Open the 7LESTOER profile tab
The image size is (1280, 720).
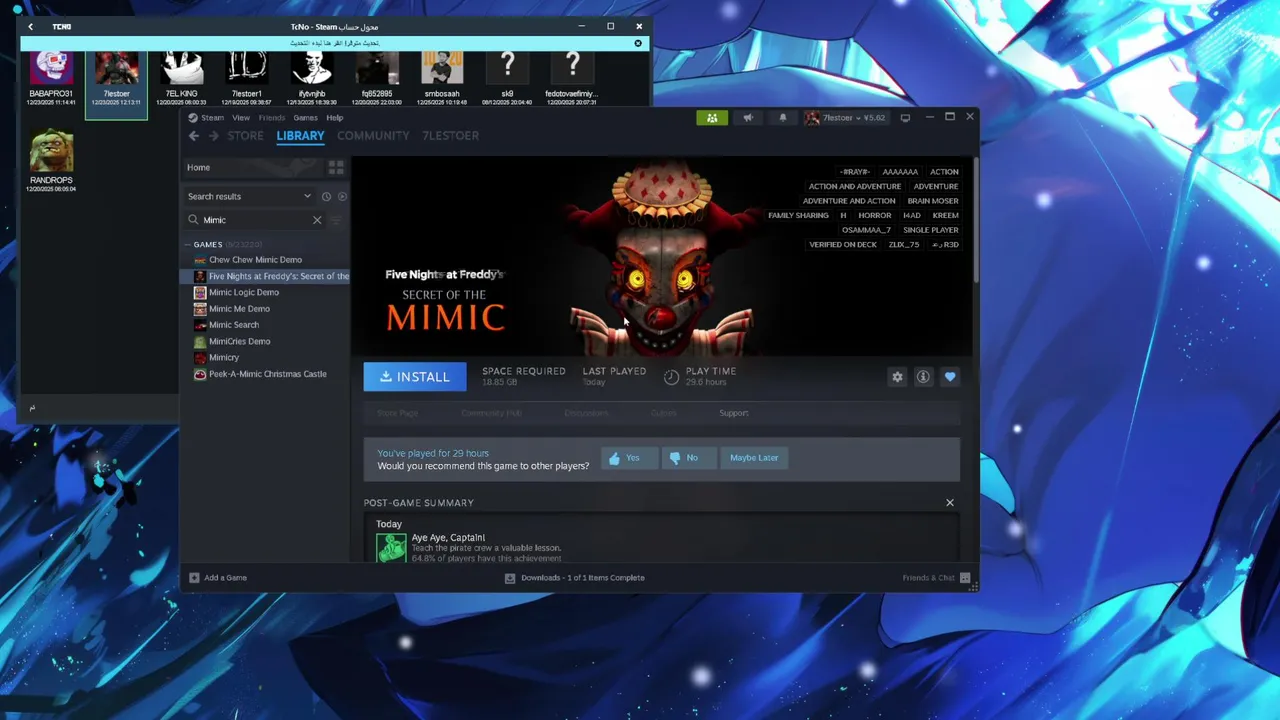pos(450,136)
